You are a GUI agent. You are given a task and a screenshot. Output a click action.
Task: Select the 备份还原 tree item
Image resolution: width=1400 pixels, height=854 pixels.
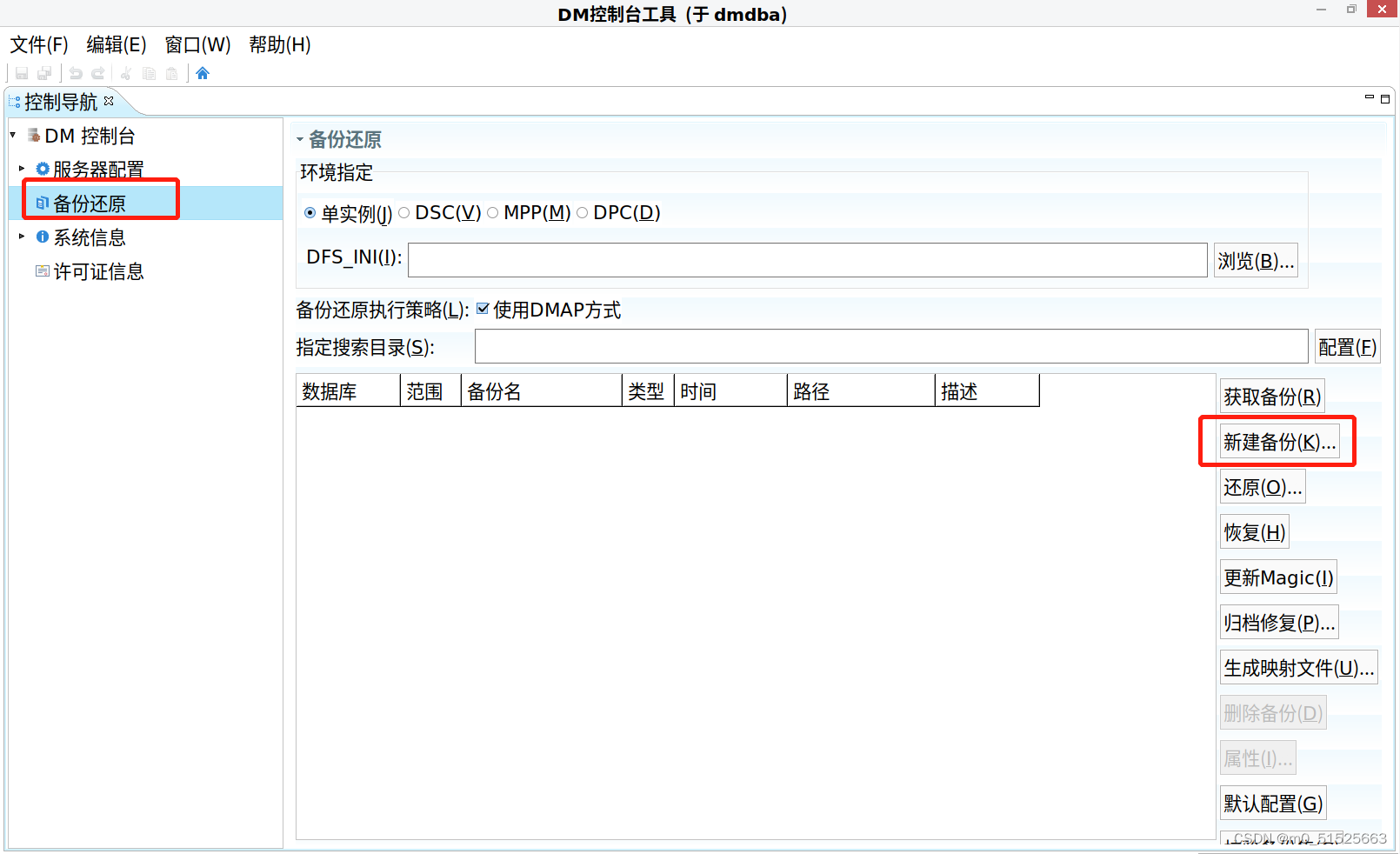click(90, 203)
